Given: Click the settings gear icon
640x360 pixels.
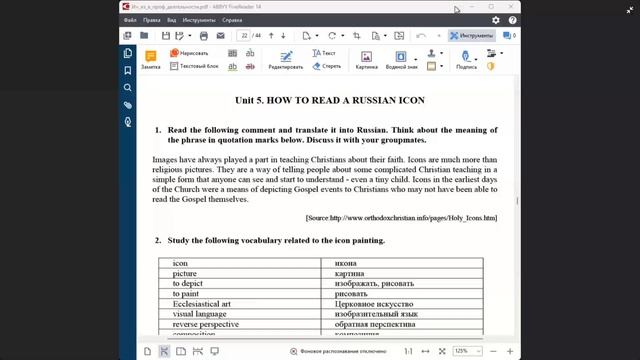Looking at the screenshot, I should 496,20.
